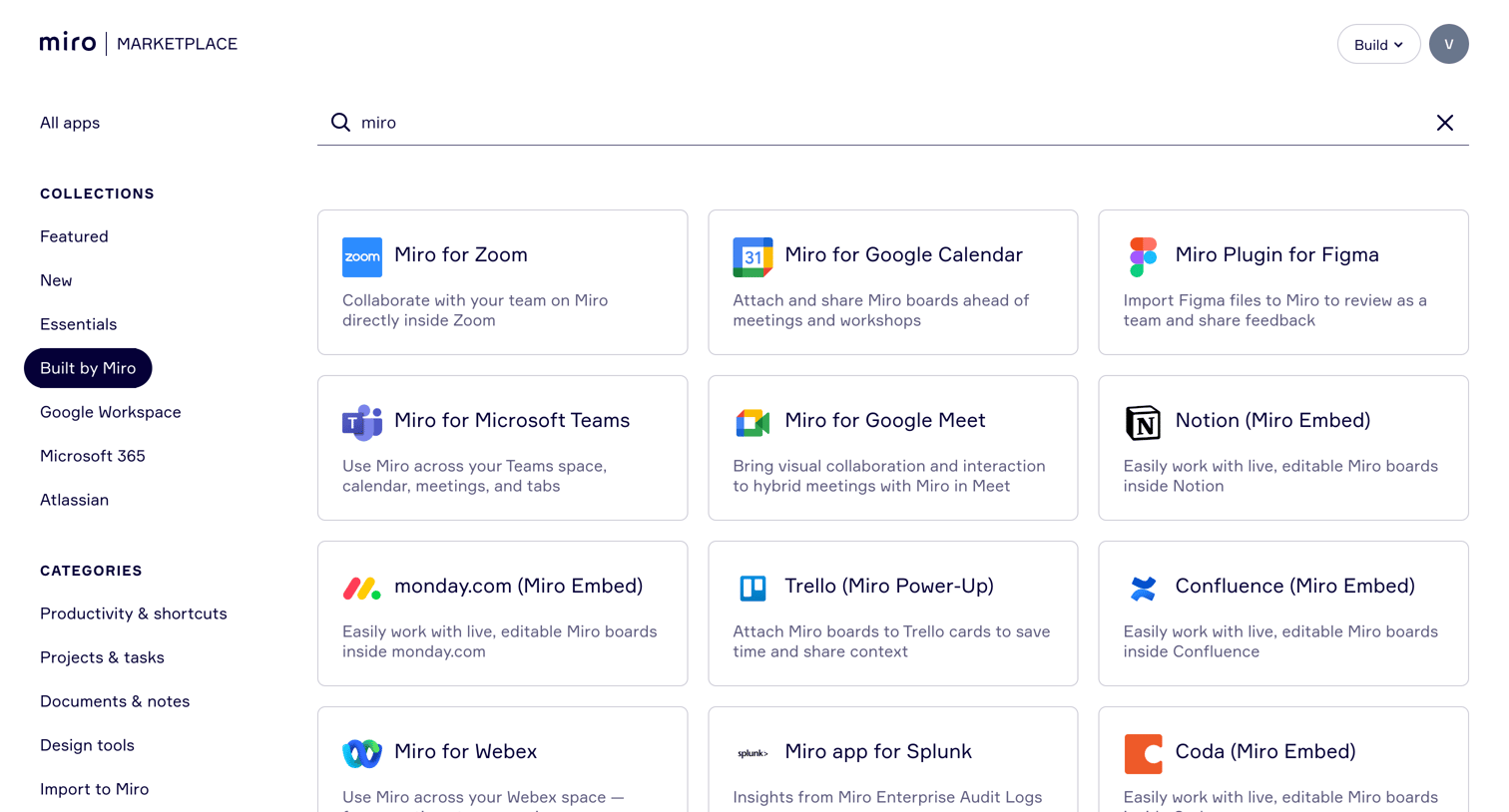Click the Google Calendar icon
Viewport: 1509px width, 812px height.
753,257
